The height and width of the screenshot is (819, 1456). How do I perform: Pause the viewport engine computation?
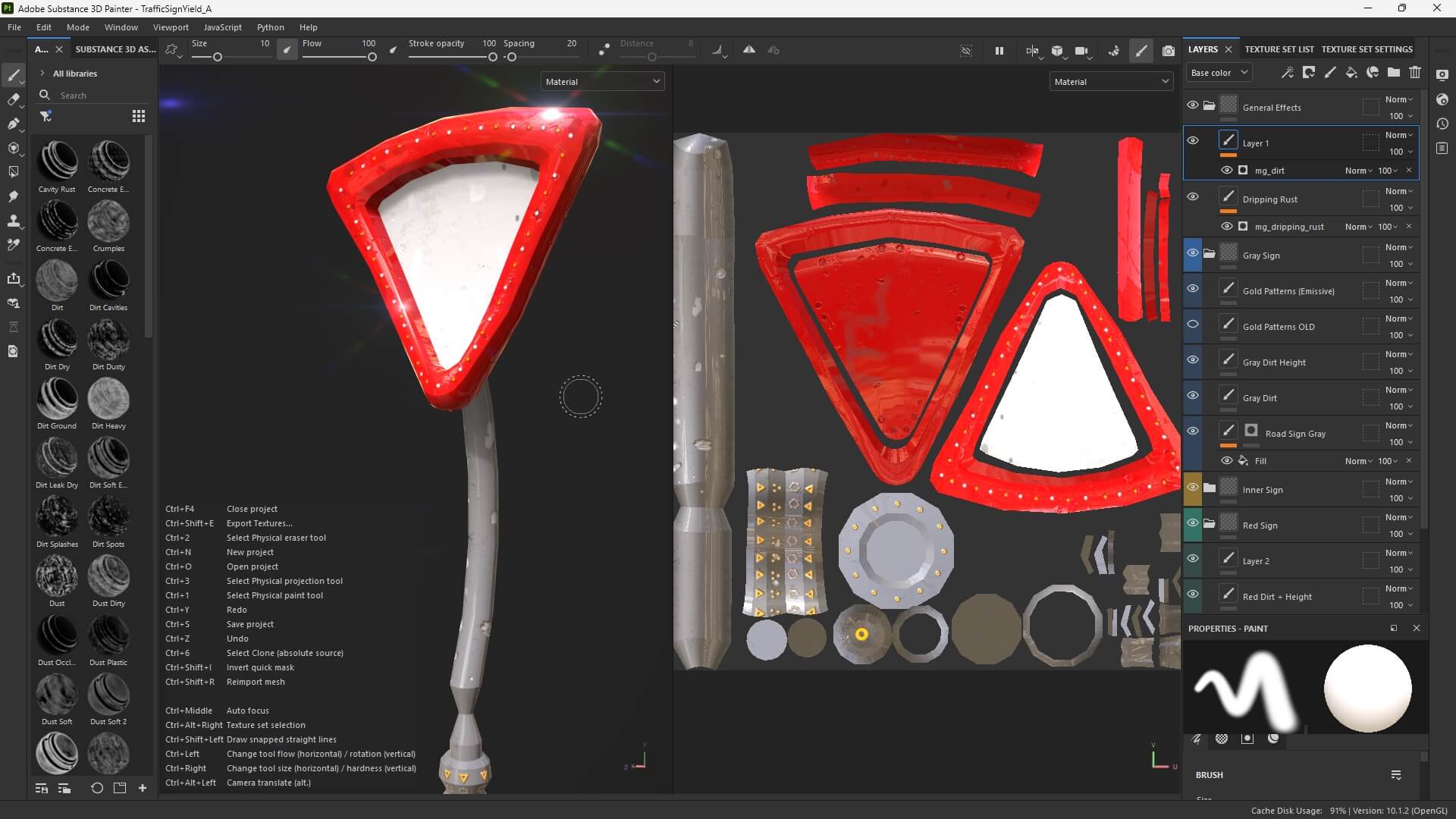[x=999, y=51]
